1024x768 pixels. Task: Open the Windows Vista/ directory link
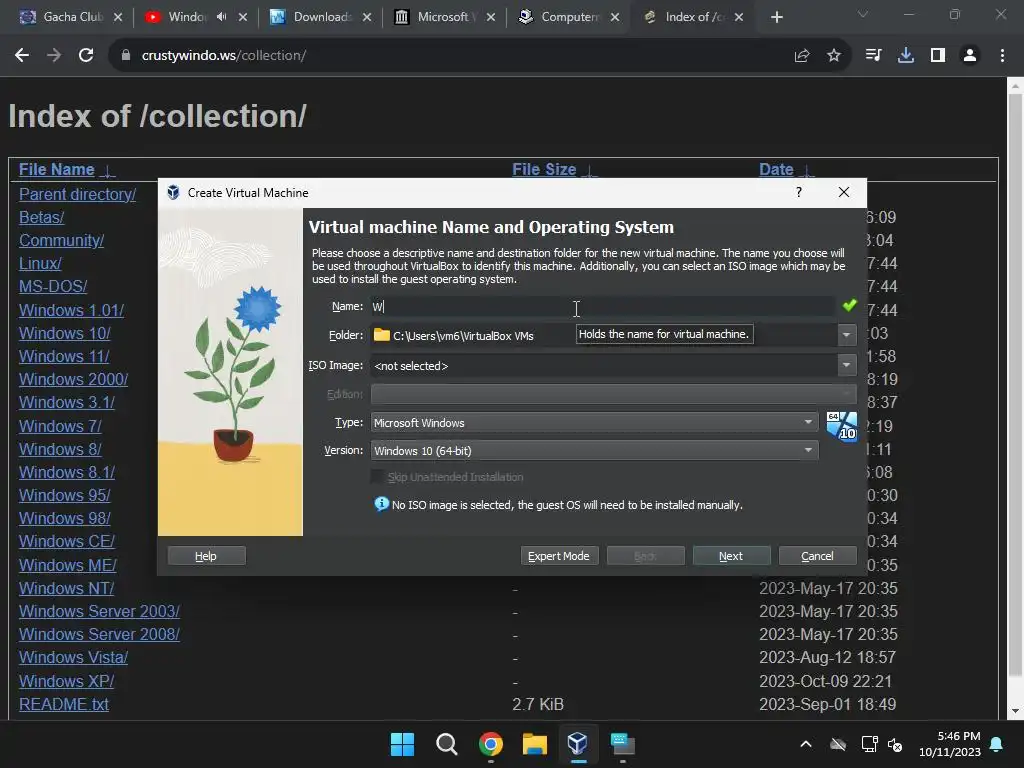(73, 658)
